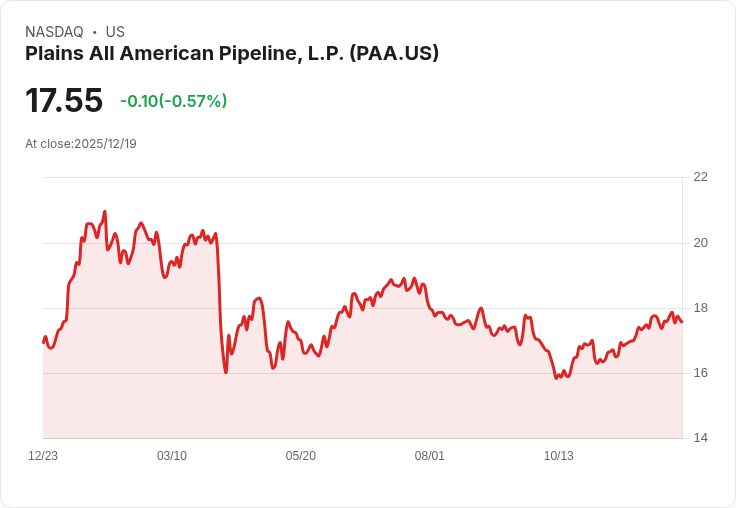Click the October low point of the price line
Screen dimensions: 736x508
556,378
